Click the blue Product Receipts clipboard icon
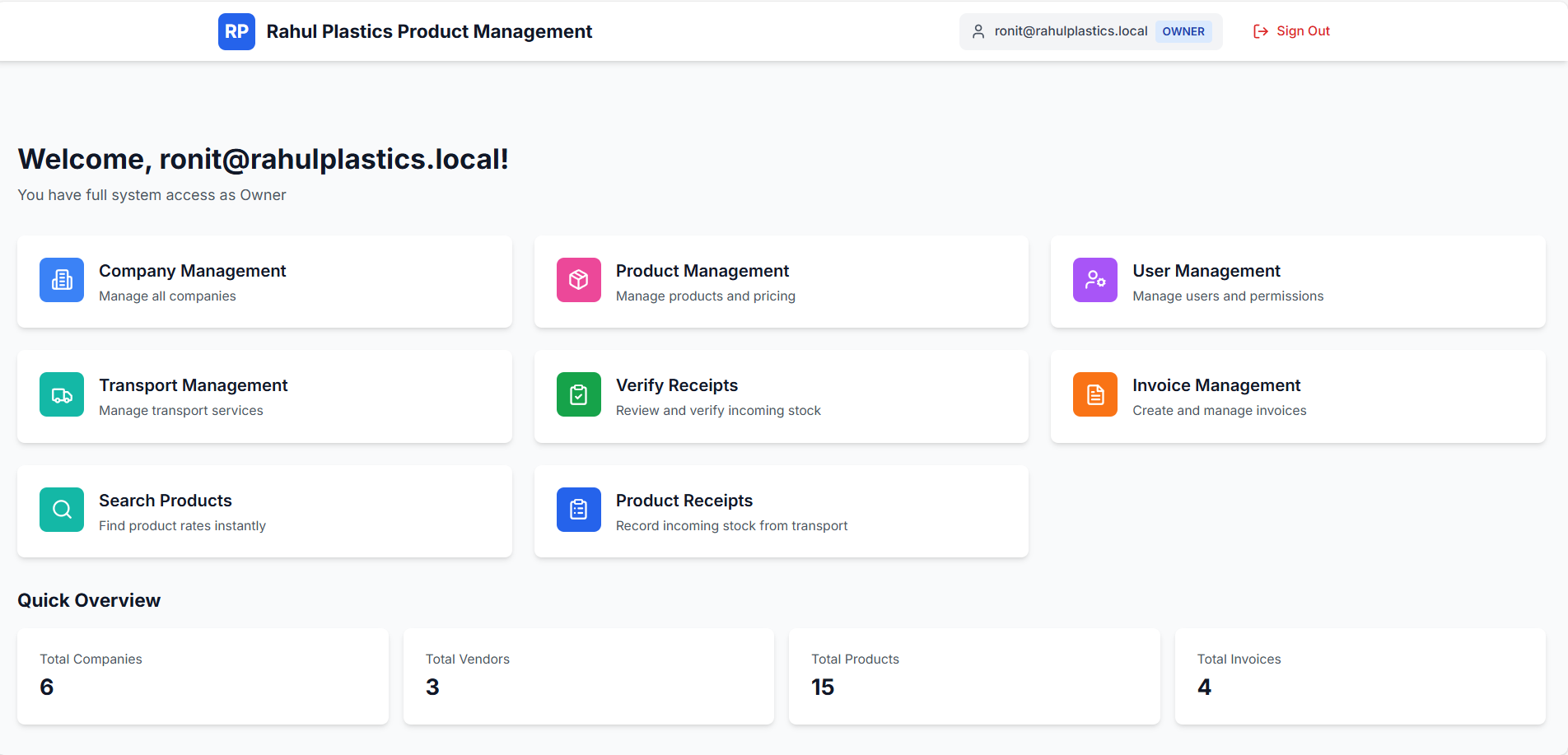This screenshot has width=1568, height=755. coord(578,510)
